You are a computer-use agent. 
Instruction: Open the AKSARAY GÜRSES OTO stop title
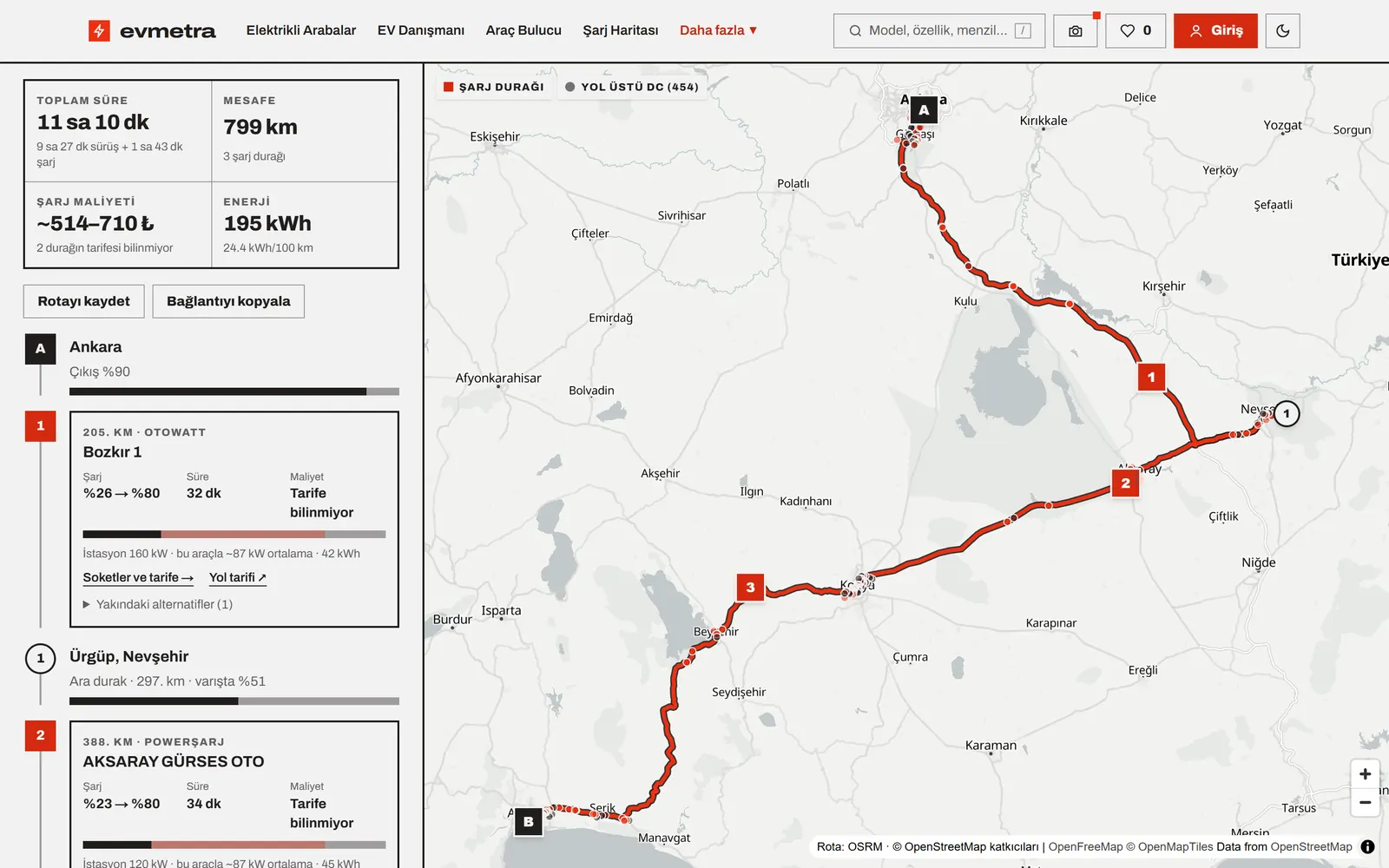(x=174, y=761)
